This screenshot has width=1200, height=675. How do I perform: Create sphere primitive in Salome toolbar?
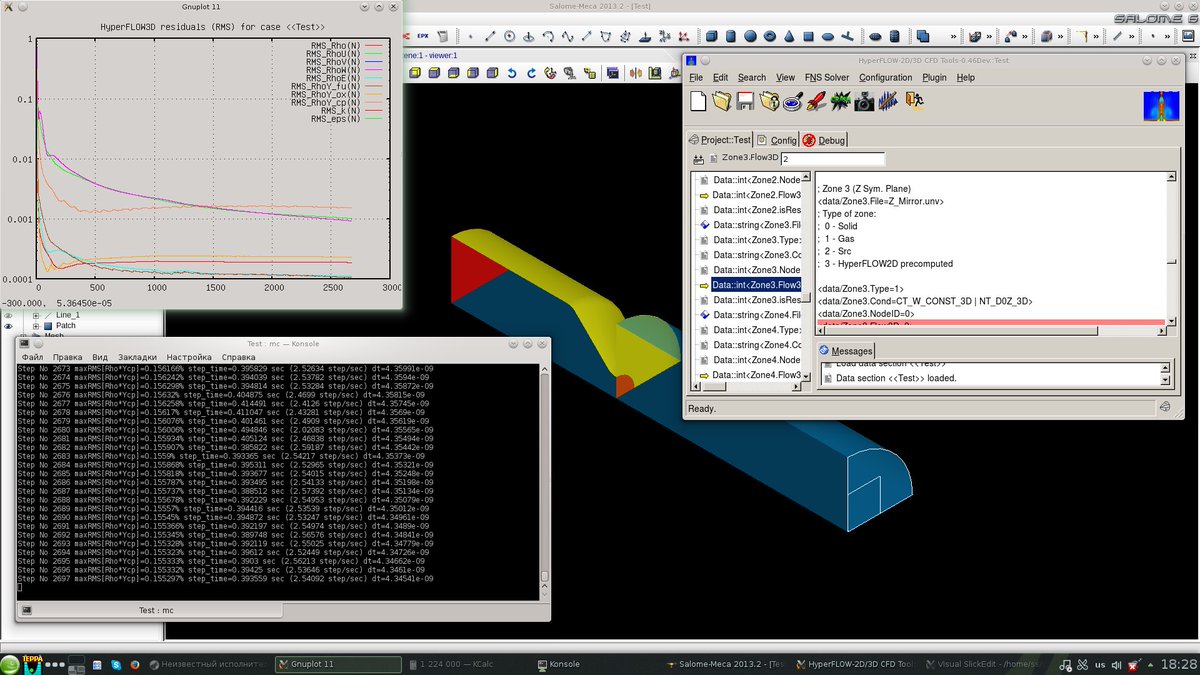point(749,37)
